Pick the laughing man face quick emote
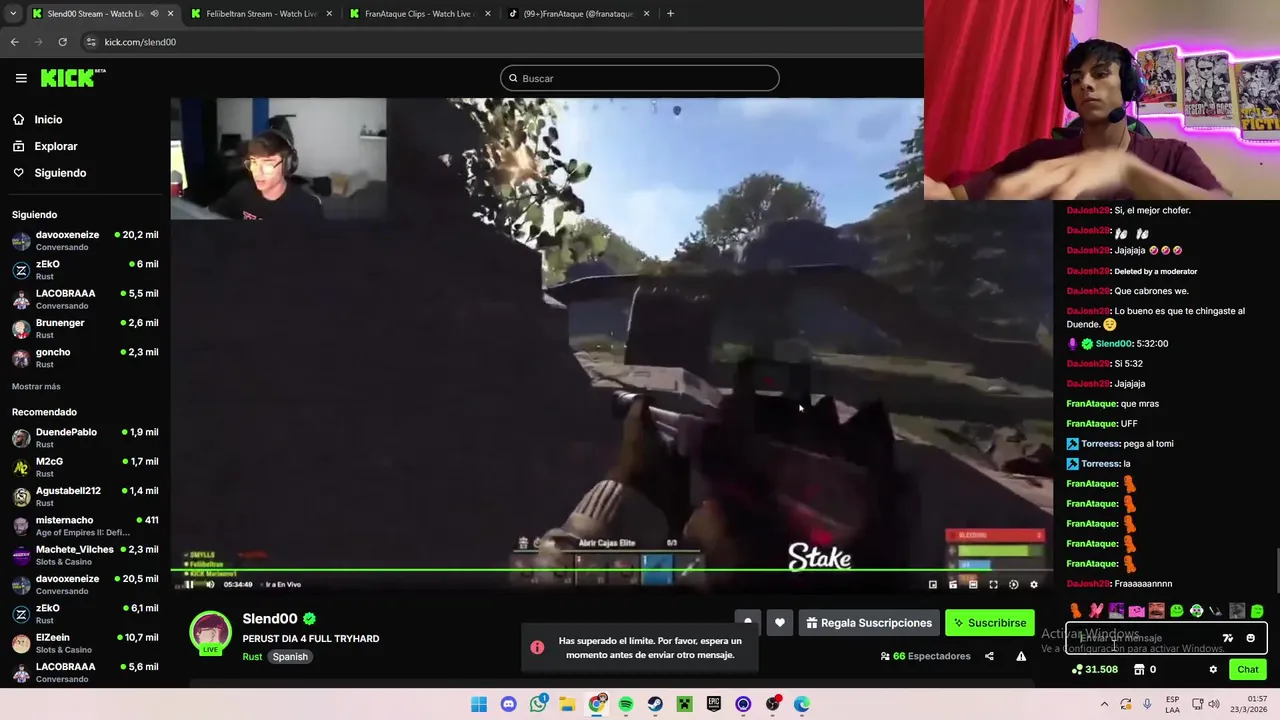This screenshot has width=1280, height=720. point(1156,611)
